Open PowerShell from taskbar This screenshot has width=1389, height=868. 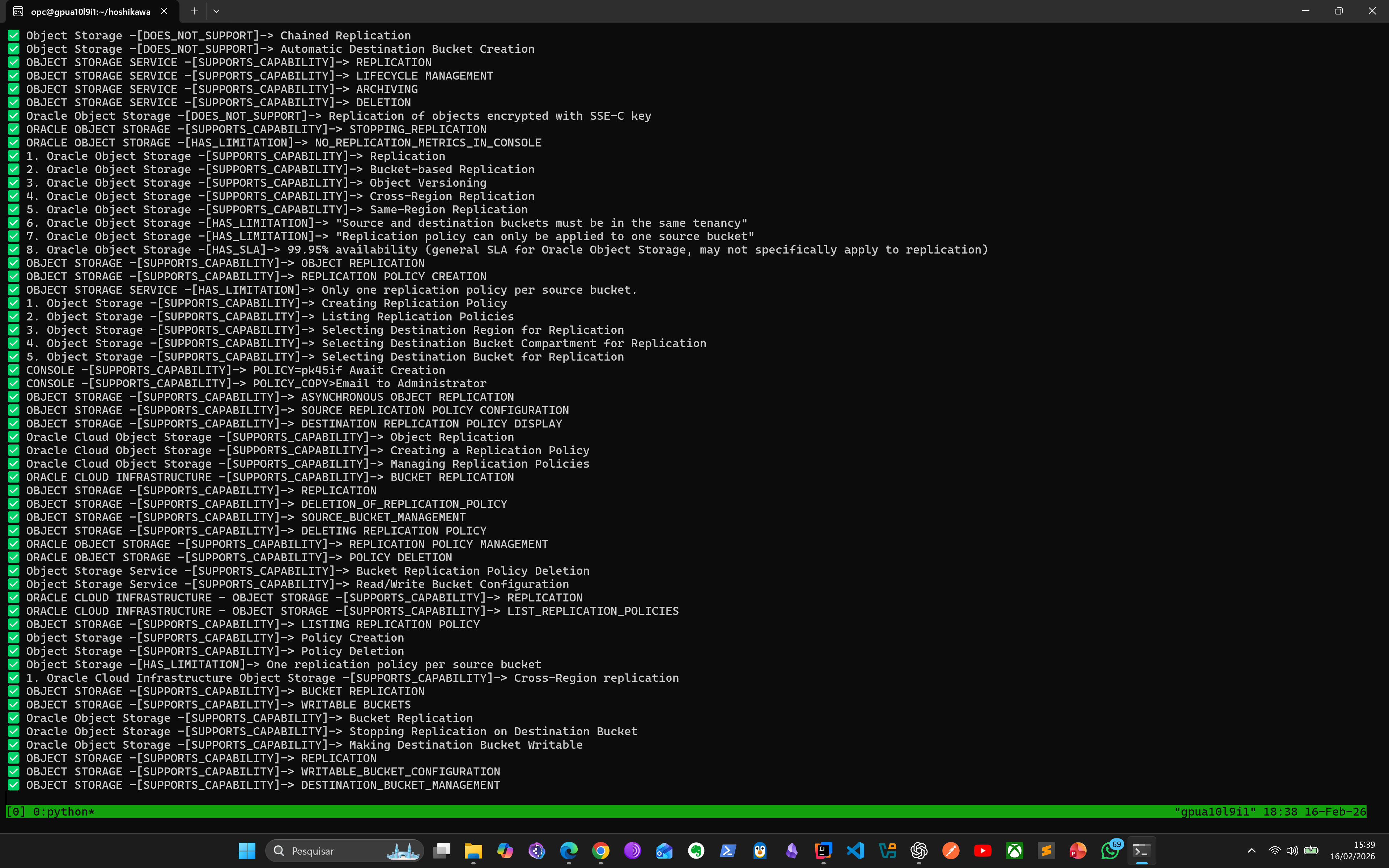coord(728,850)
